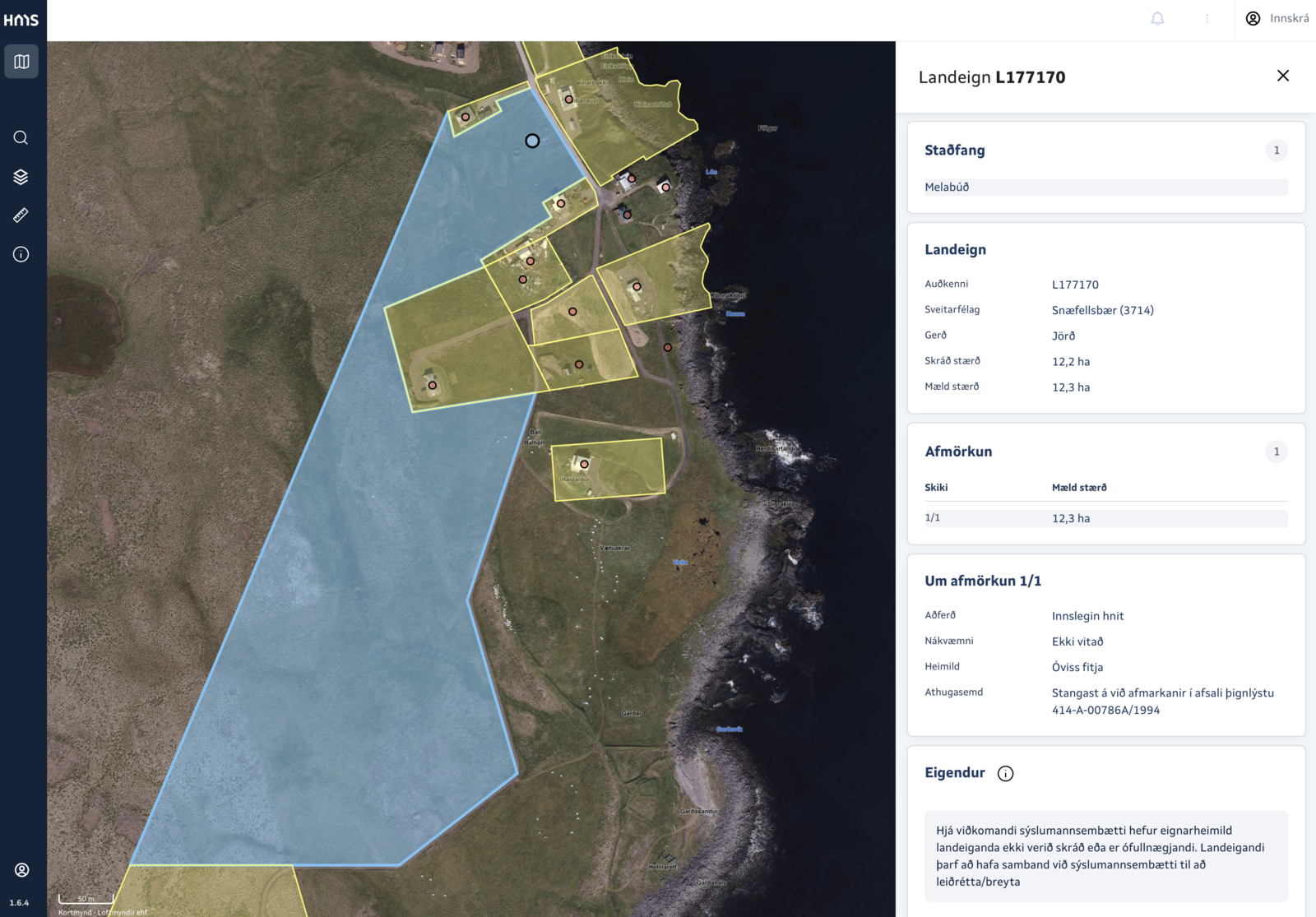Click the Staðfang count badge
The height and width of the screenshot is (917, 1316).
(1276, 151)
